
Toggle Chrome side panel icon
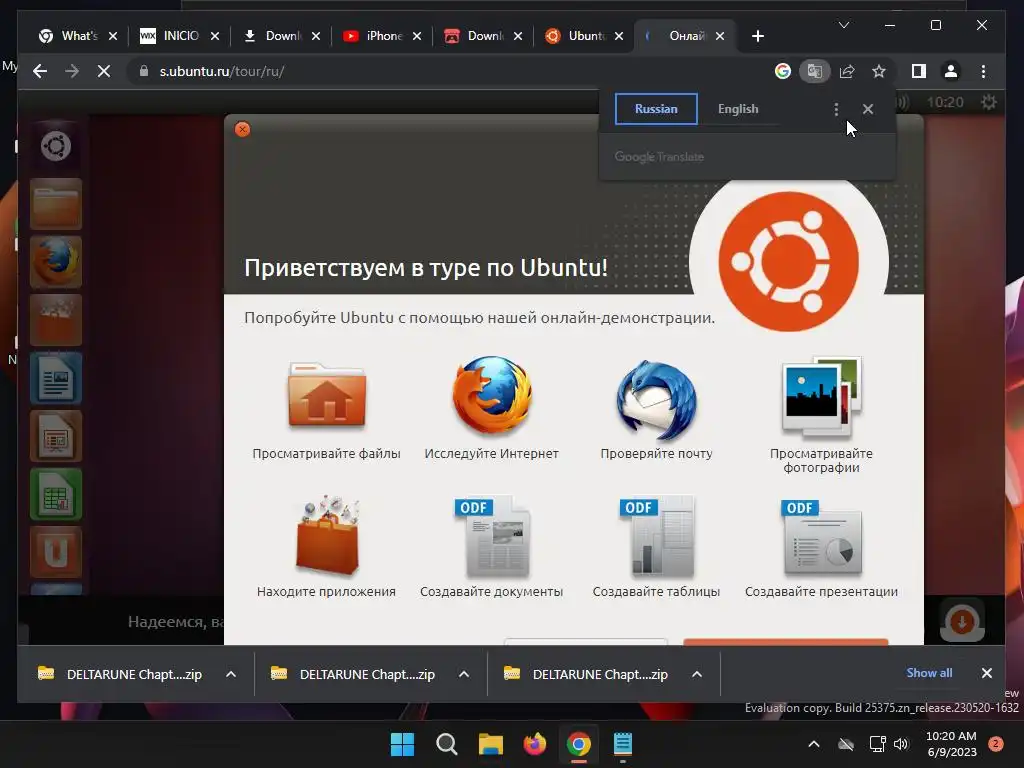point(919,71)
